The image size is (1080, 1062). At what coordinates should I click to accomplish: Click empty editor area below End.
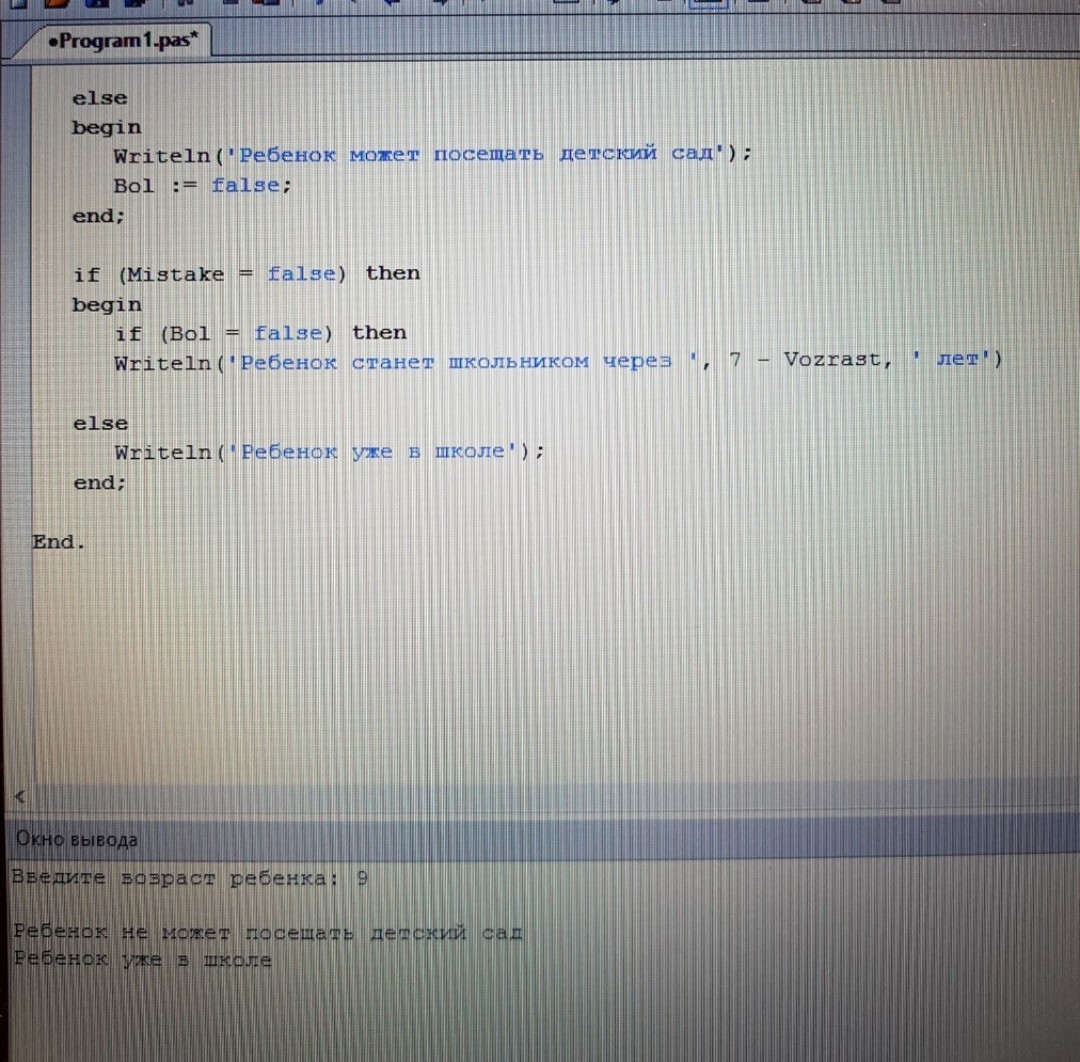coord(500,660)
